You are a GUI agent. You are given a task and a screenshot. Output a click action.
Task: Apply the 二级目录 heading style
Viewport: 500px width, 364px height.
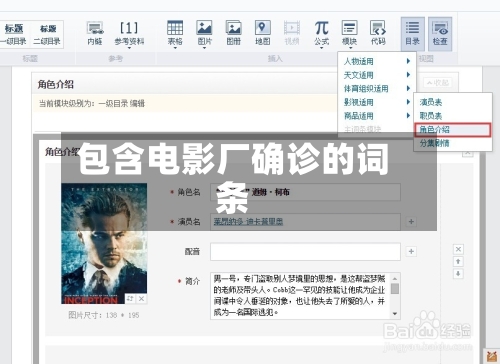[47, 34]
